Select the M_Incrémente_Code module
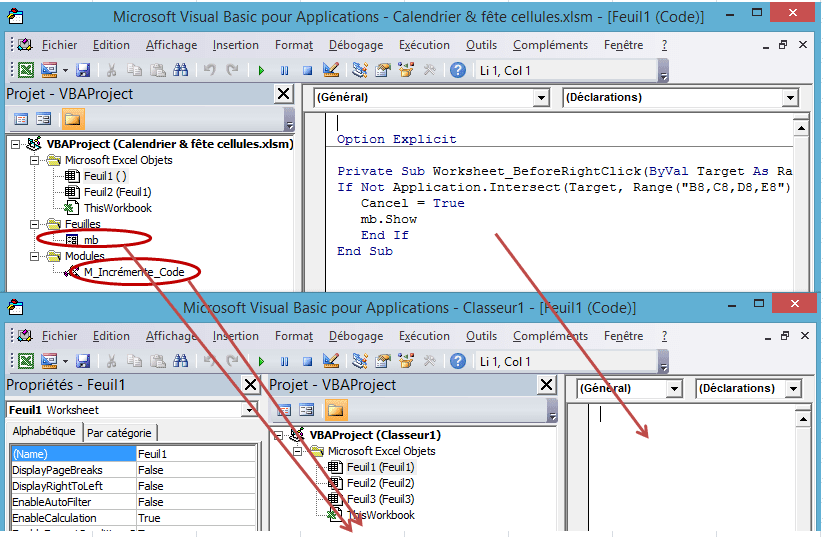Viewport: 823px width, 537px height. (x=133, y=272)
